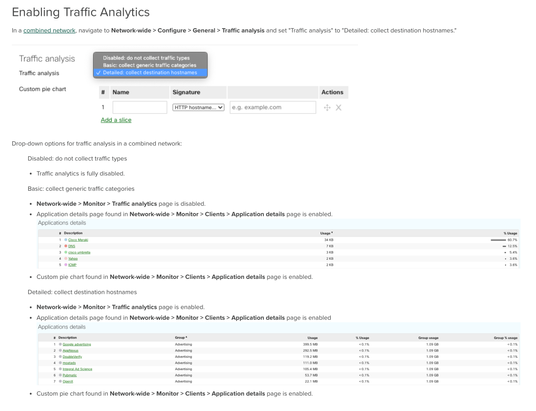The width and height of the screenshot is (536, 411).
Task: Click the move/drag handle icon in Actions
Action: coord(327,108)
